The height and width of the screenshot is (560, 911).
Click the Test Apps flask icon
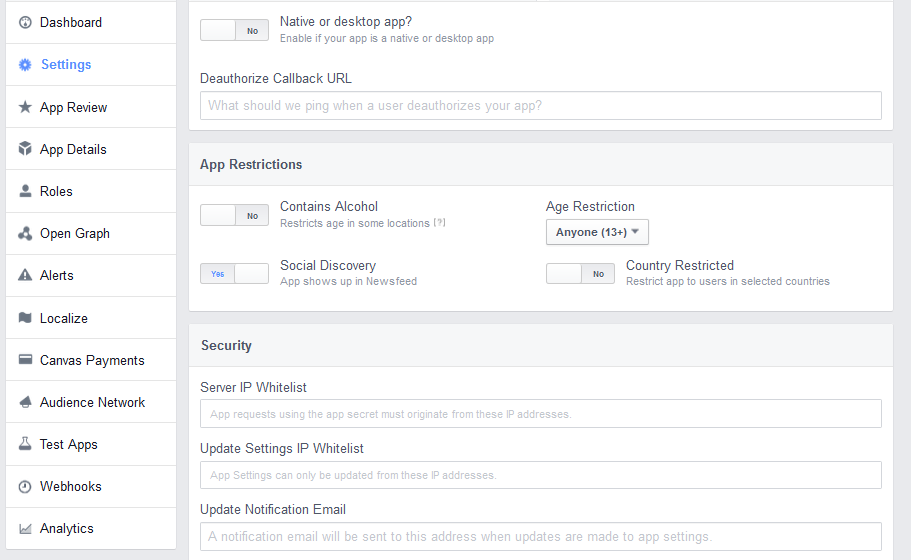pyautogui.click(x=25, y=444)
